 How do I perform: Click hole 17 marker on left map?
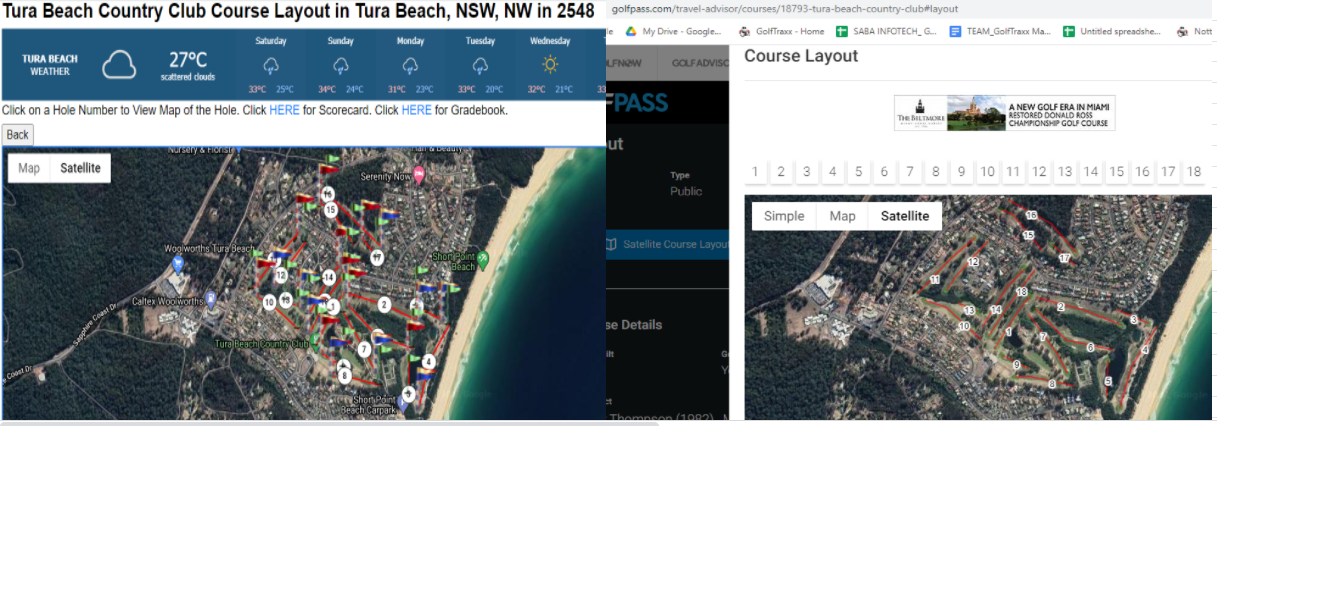tap(377, 257)
